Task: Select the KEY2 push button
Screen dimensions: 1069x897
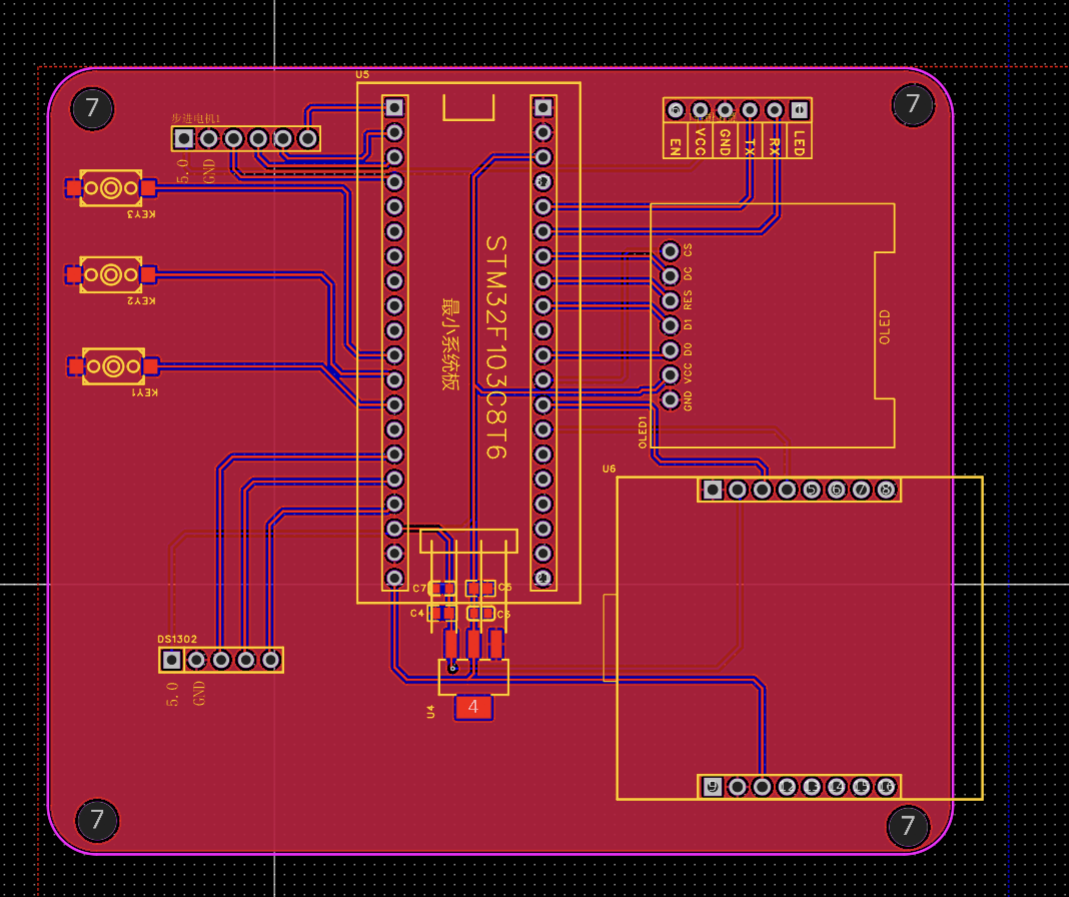Action: click(x=111, y=275)
